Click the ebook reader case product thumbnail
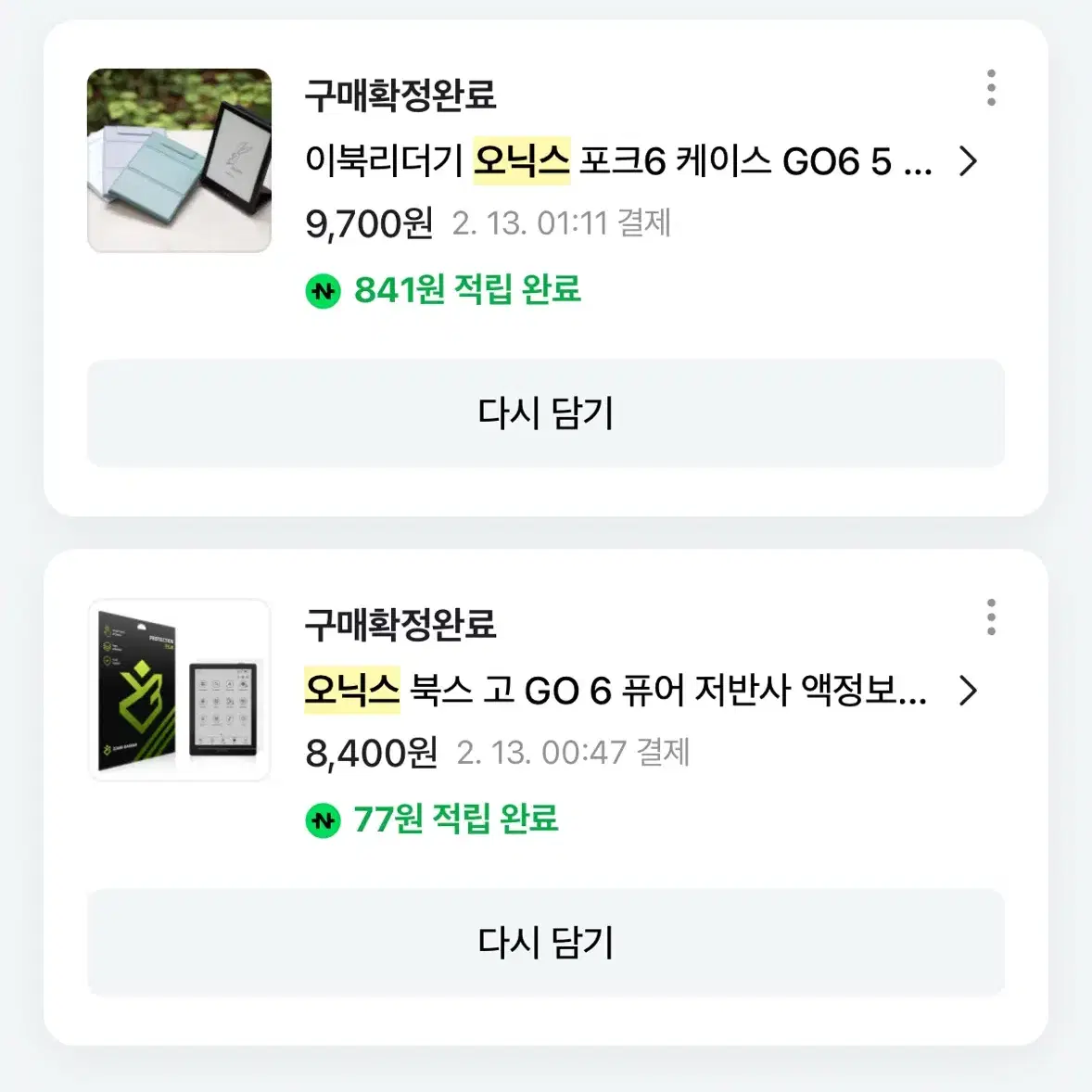The width and height of the screenshot is (1092, 1092). [x=180, y=160]
